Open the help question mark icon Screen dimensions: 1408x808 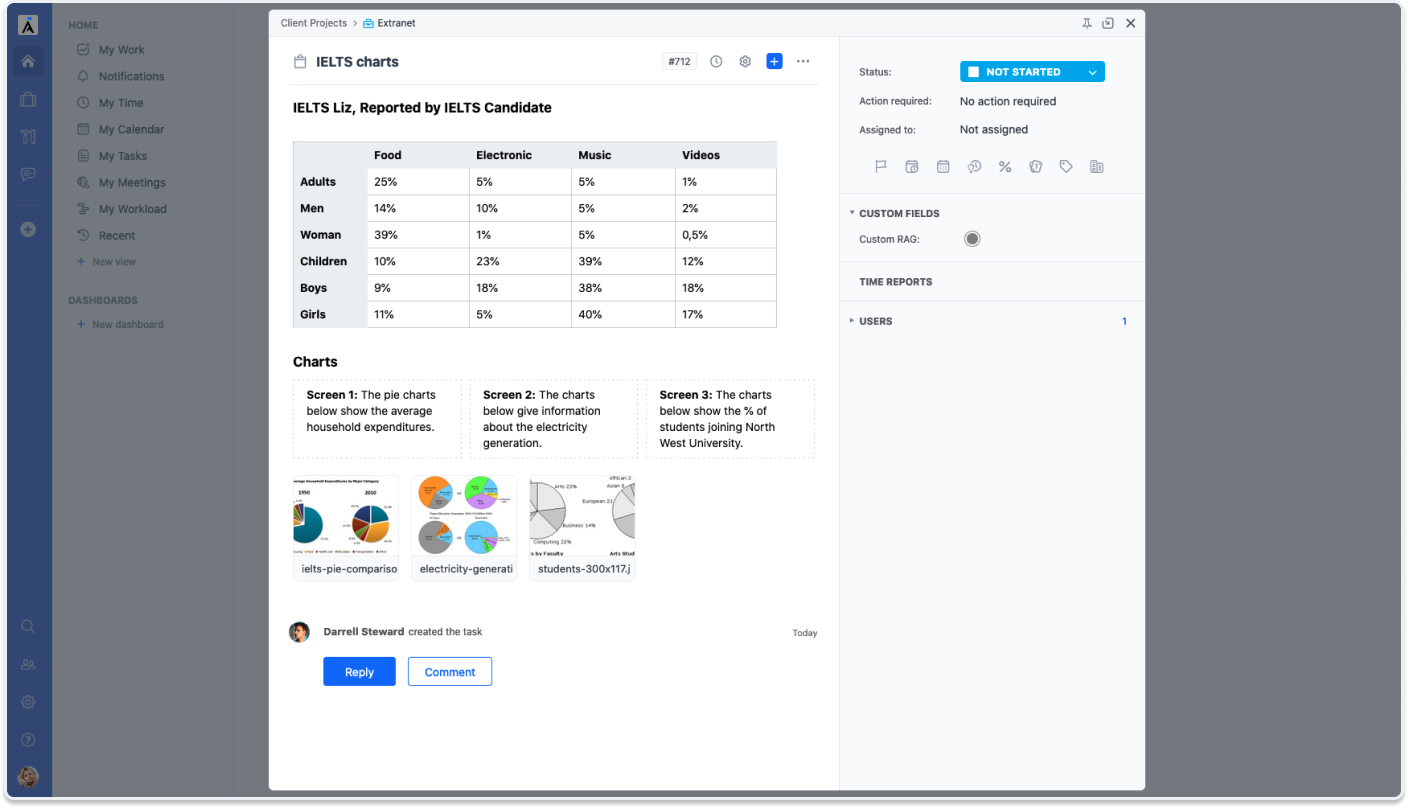tap(28, 740)
